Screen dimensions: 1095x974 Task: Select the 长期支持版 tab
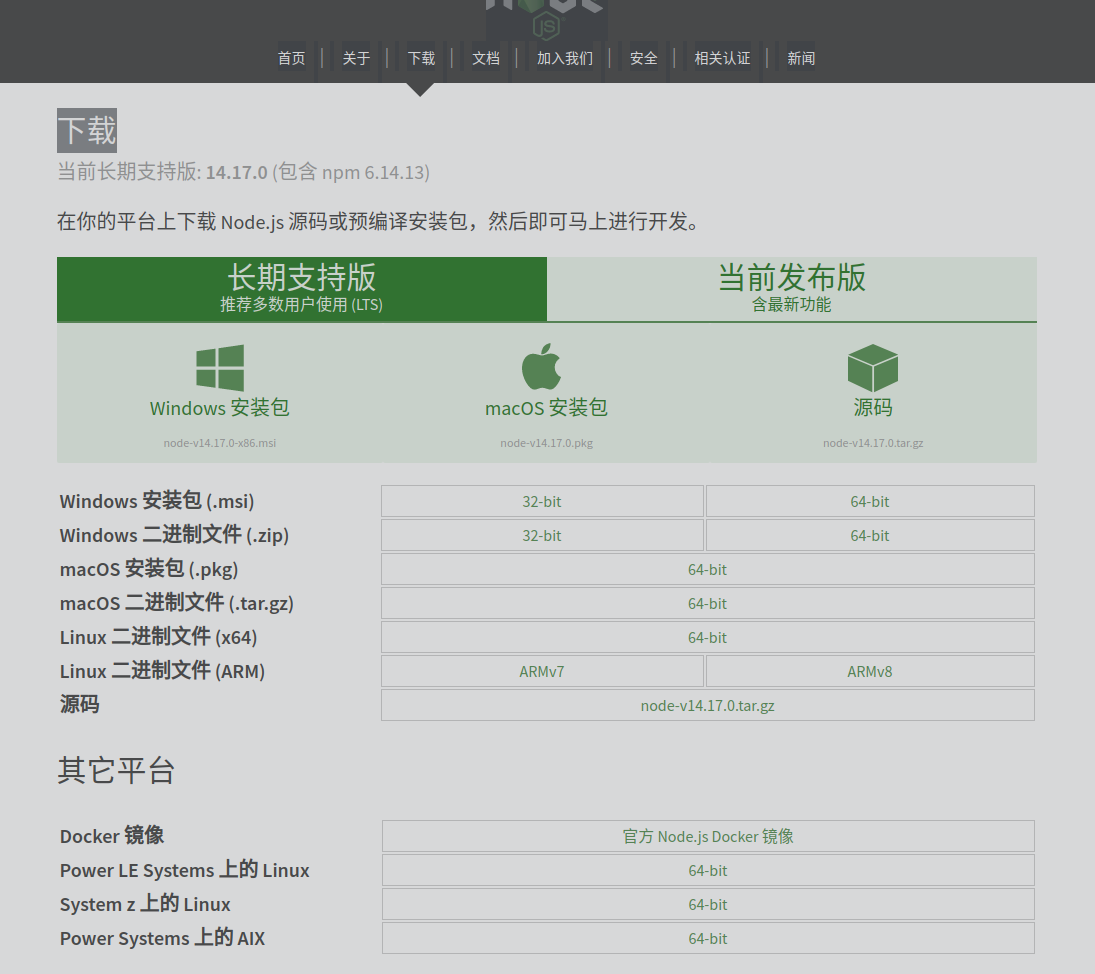point(301,288)
